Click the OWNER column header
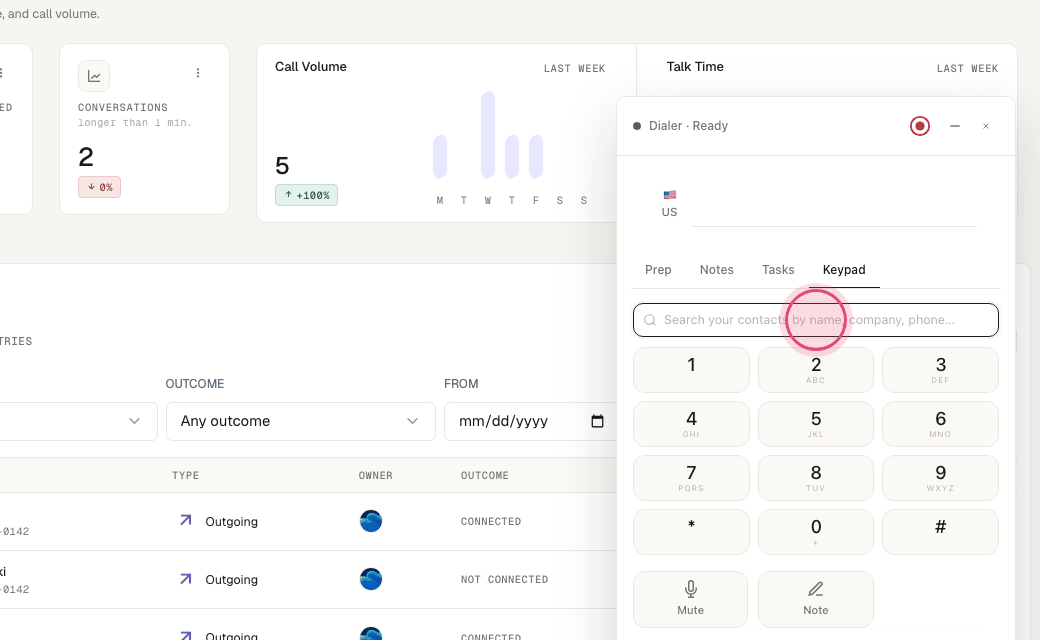1040x640 pixels. pyautogui.click(x=375, y=476)
